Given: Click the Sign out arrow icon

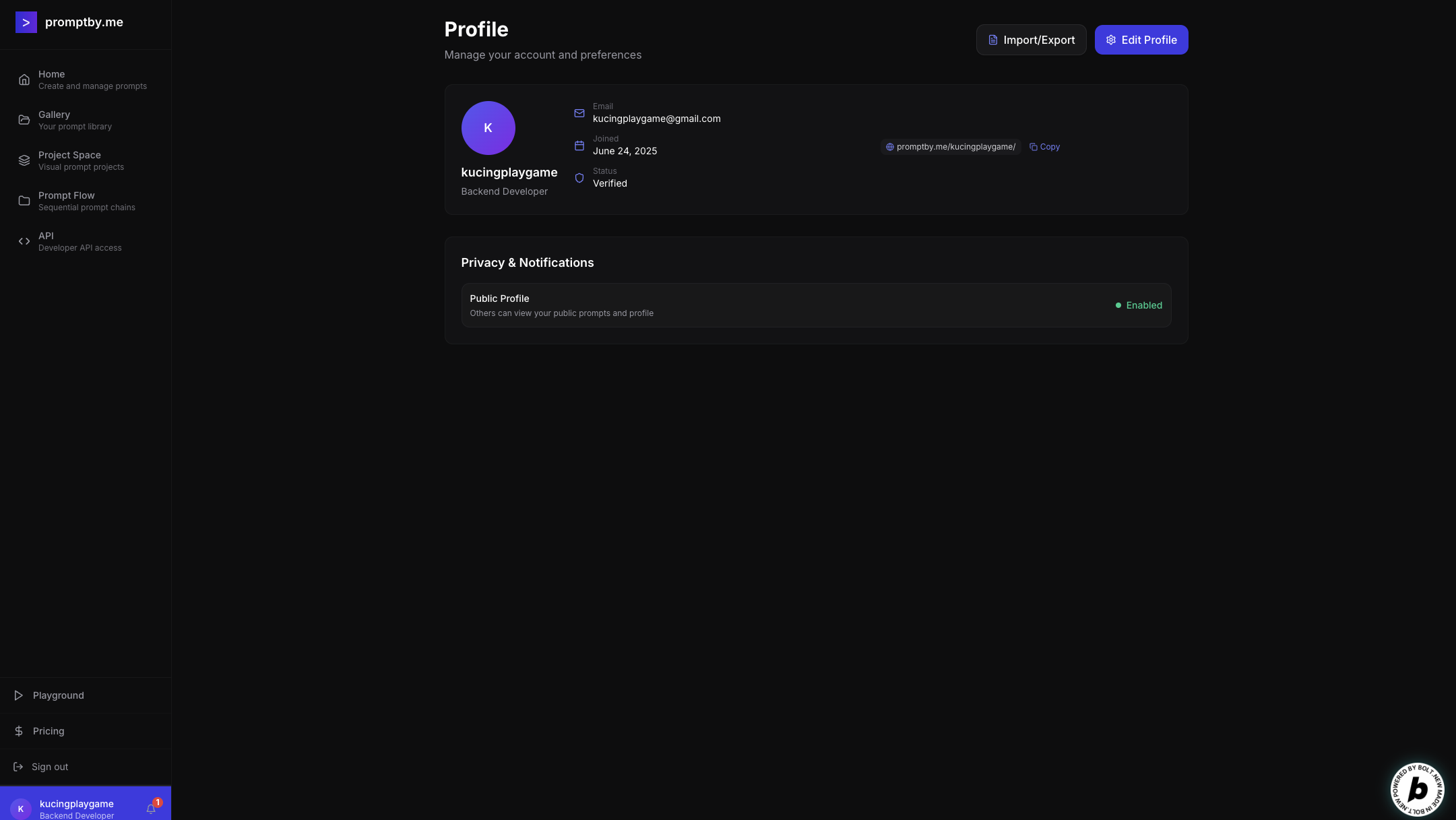Looking at the screenshot, I should tap(18, 767).
